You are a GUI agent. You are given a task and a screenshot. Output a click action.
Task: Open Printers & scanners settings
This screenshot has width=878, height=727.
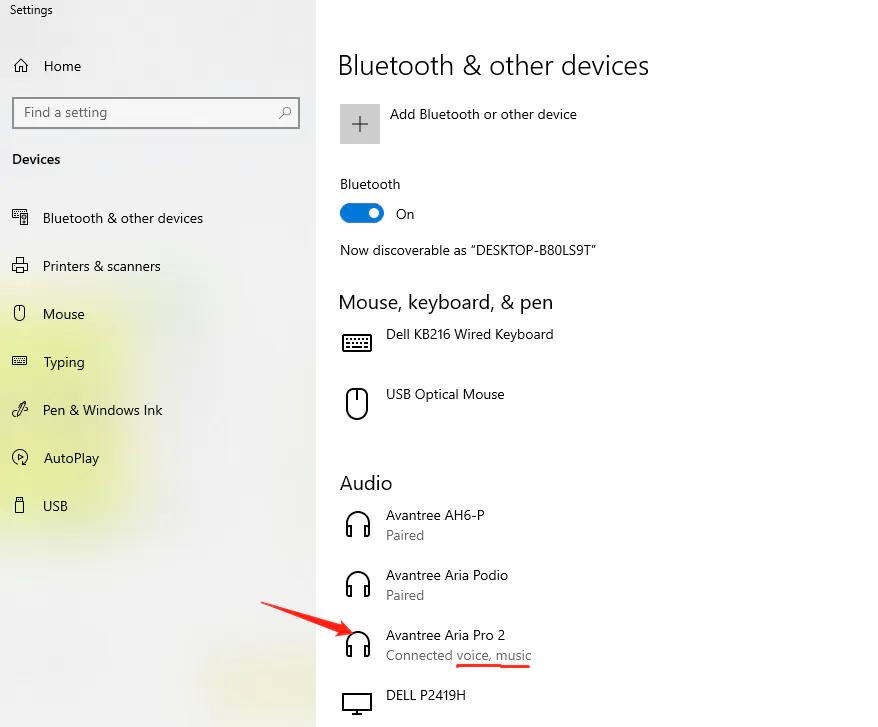pyautogui.click(x=101, y=266)
